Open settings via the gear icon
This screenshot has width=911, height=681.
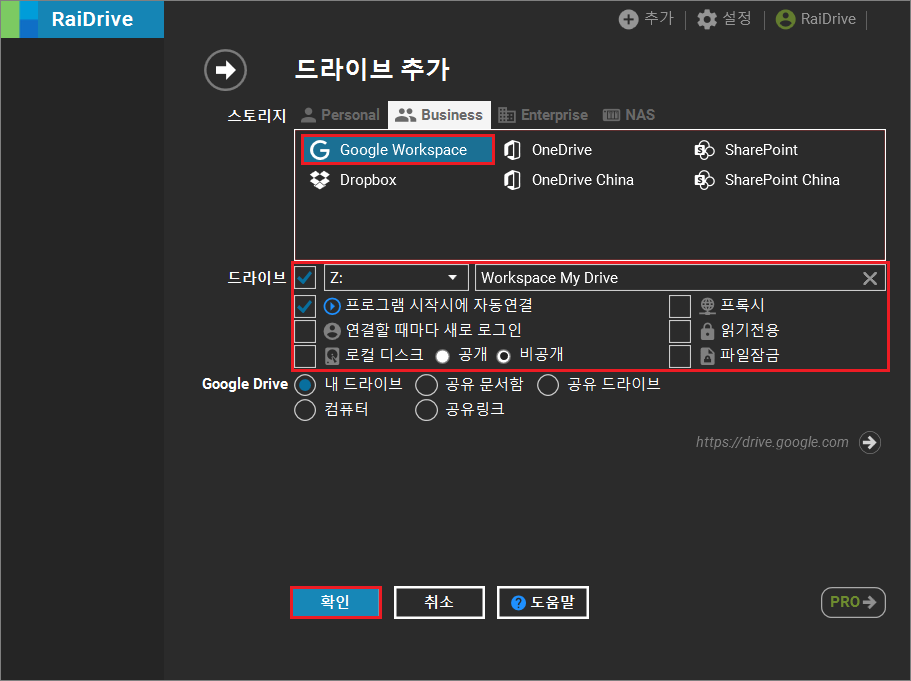click(707, 19)
